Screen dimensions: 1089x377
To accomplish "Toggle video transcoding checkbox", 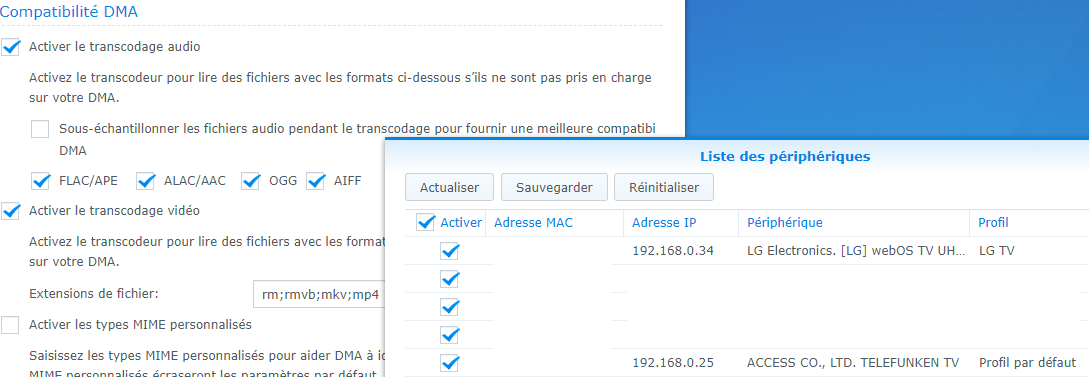I will (x=10, y=211).
